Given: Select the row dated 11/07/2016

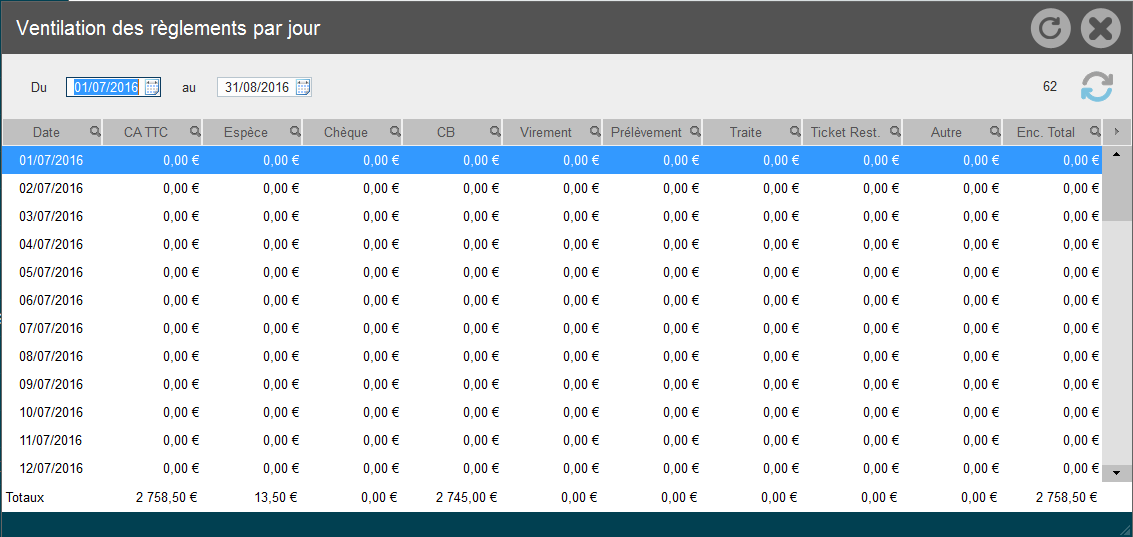Looking at the screenshot, I should (x=552, y=440).
